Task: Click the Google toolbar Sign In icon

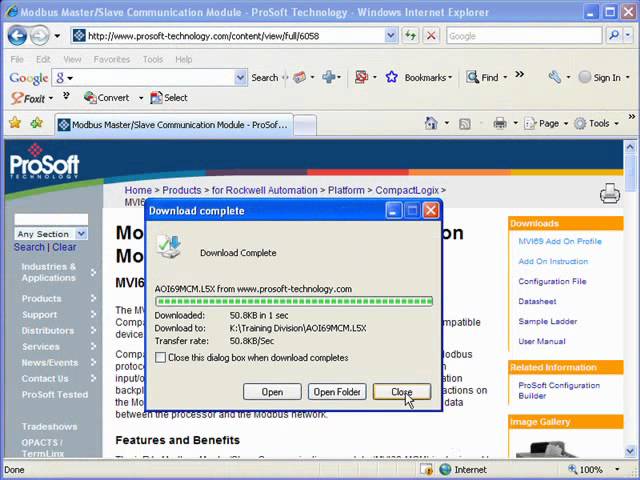Action: point(584,77)
